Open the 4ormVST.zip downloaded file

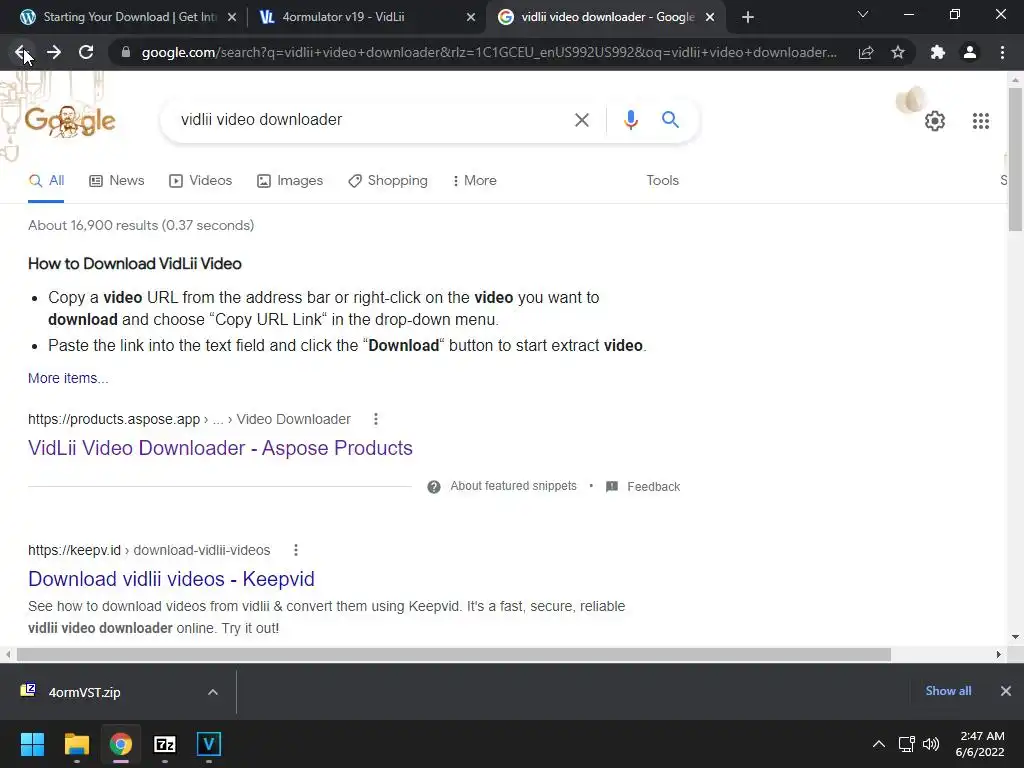pos(85,692)
